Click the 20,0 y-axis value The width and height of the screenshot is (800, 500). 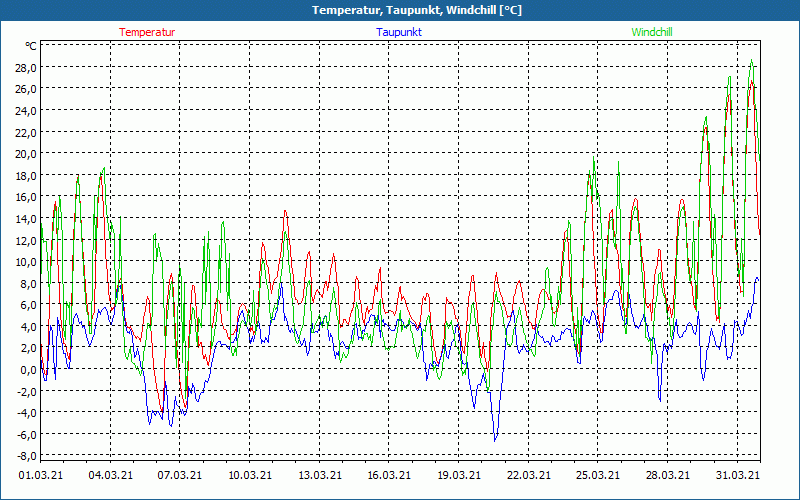coord(27,154)
